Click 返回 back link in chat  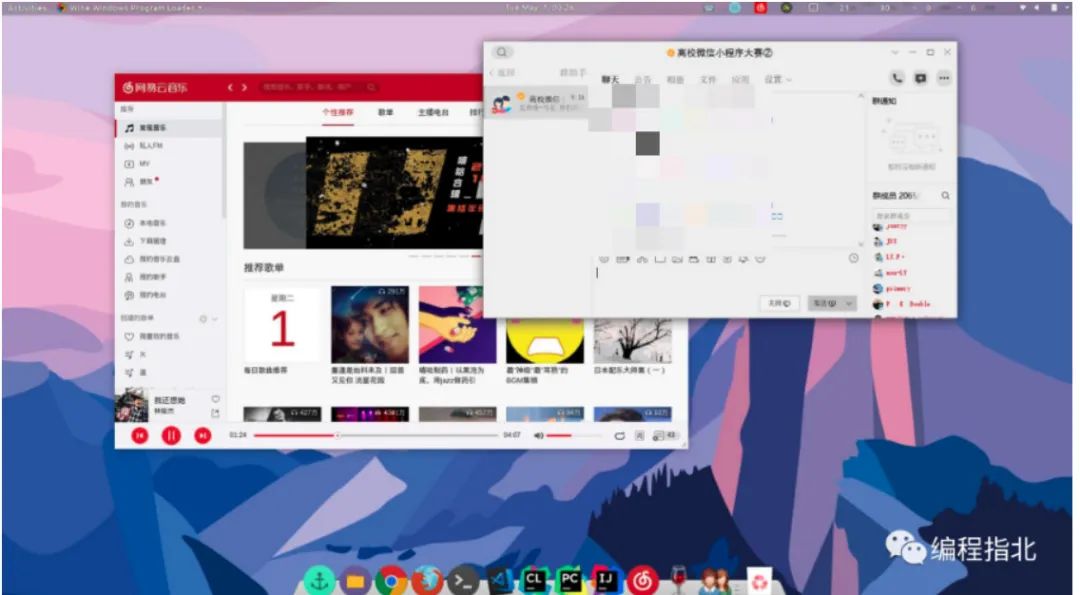click(x=503, y=72)
